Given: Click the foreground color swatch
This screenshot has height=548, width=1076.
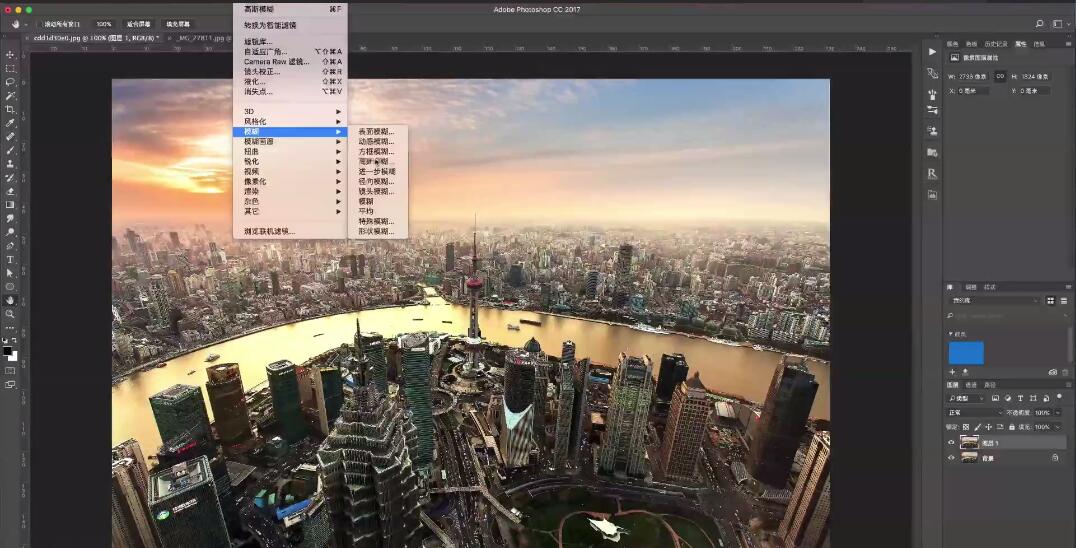Looking at the screenshot, I should 8,351.
